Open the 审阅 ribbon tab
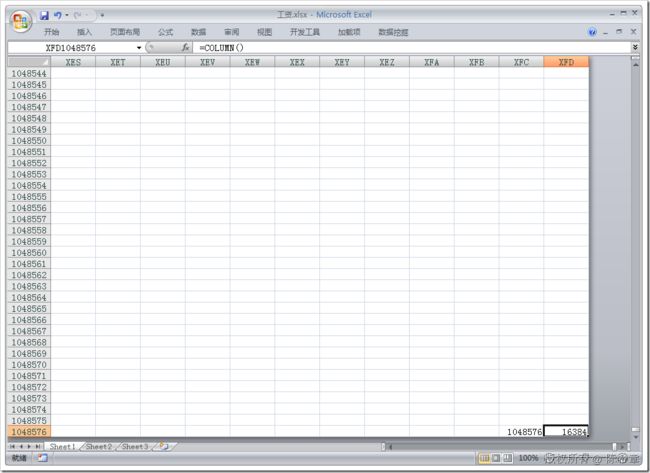650x473 pixels. (232, 32)
